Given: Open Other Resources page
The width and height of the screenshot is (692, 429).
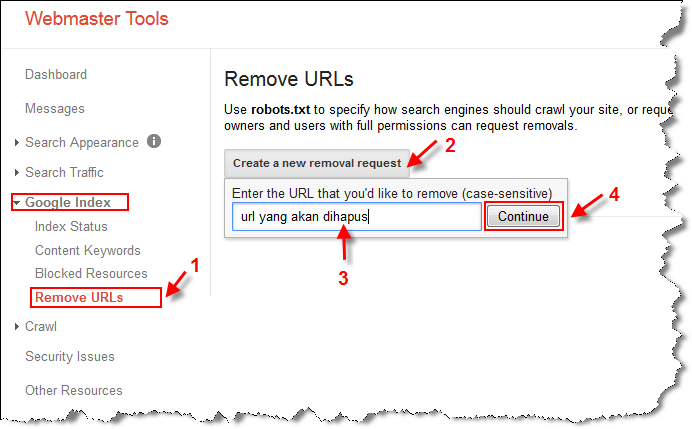Looking at the screenshot, I should click(74, 391).
